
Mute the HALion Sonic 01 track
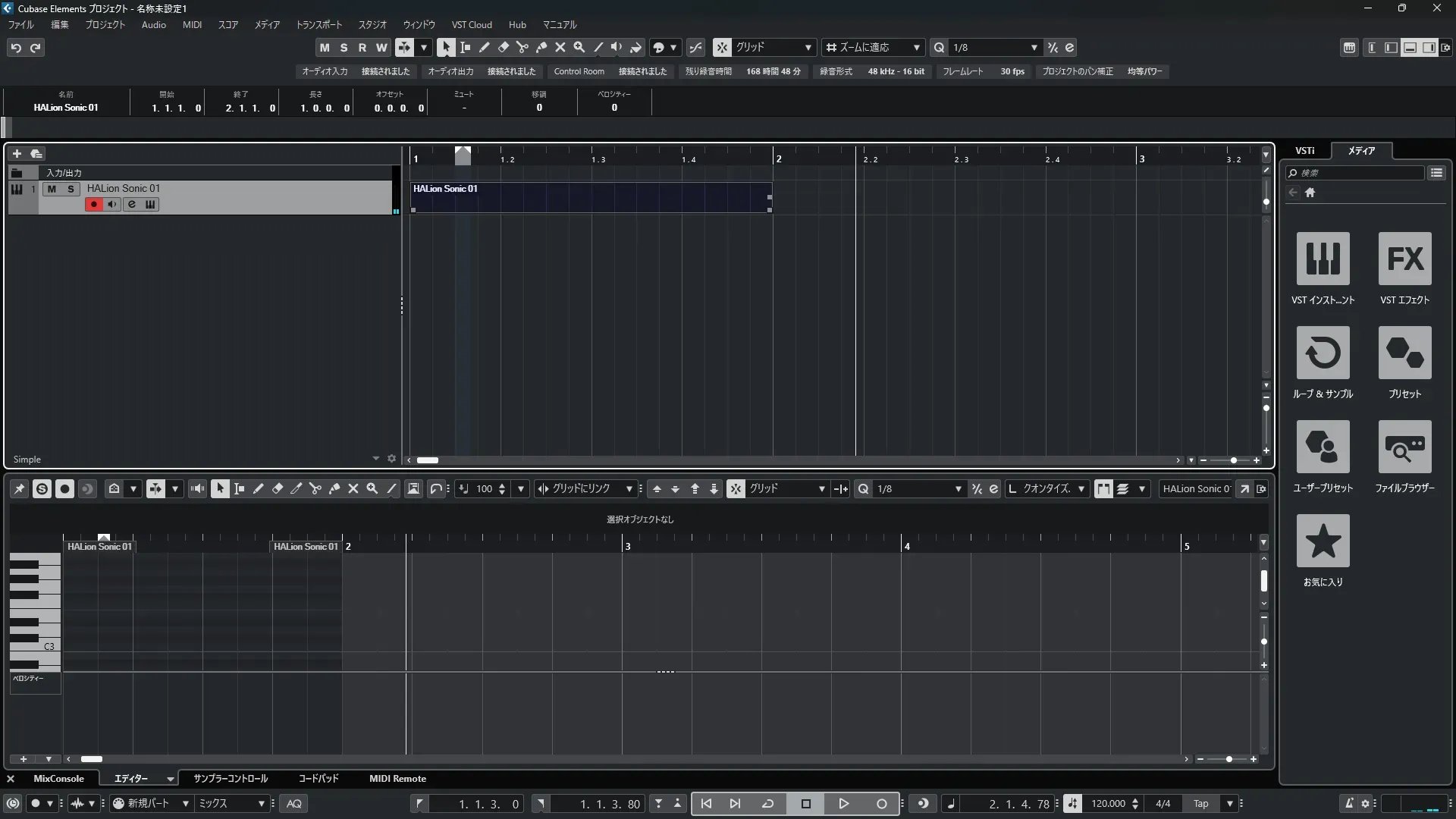[52, 189]
